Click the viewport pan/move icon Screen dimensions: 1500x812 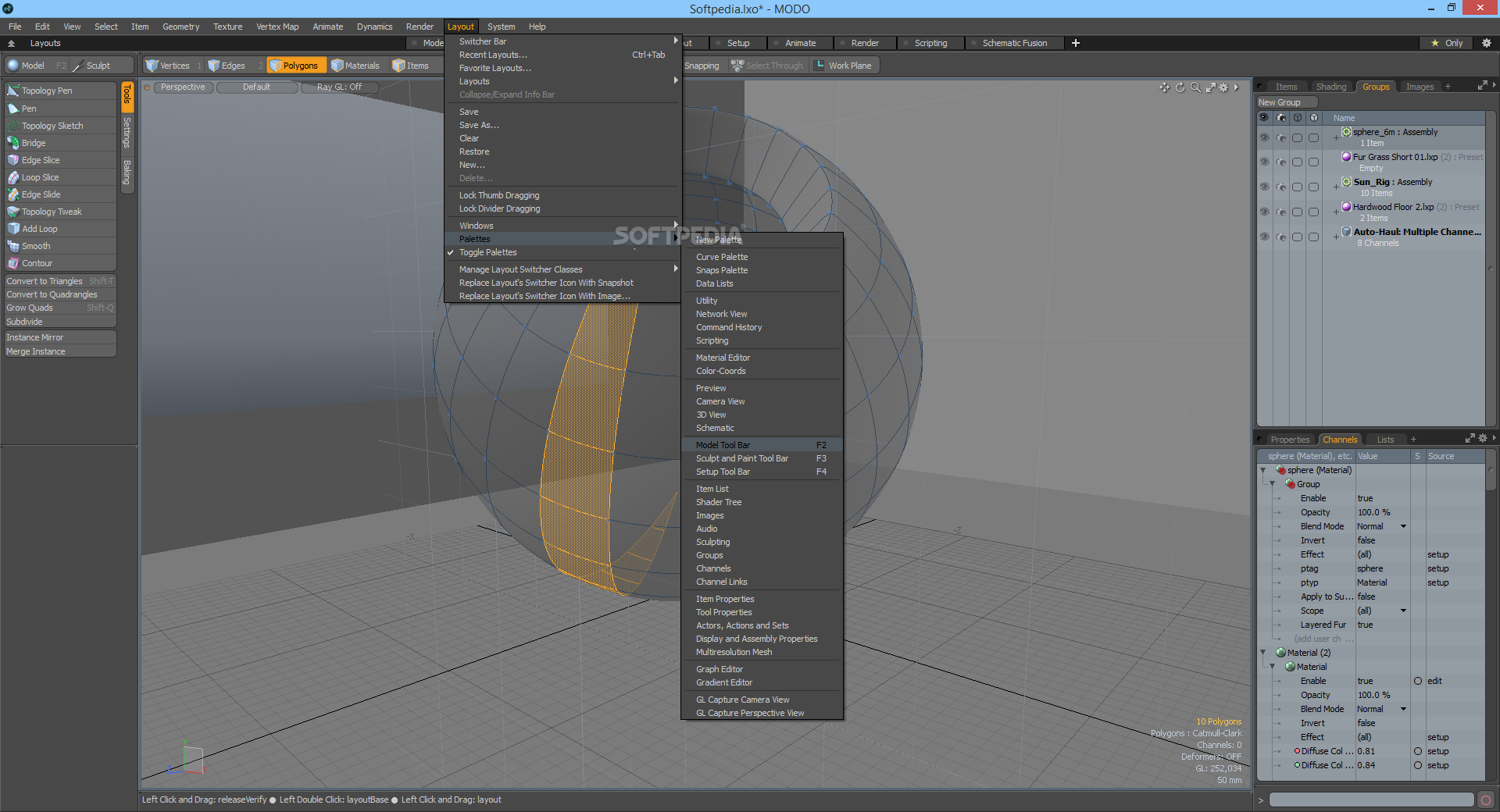pos(1165,87)
